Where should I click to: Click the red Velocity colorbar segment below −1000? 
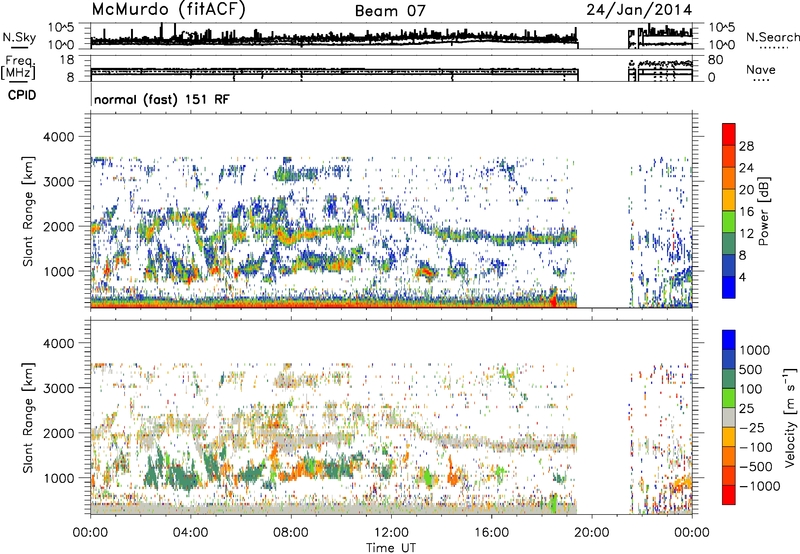pos(729,495)
